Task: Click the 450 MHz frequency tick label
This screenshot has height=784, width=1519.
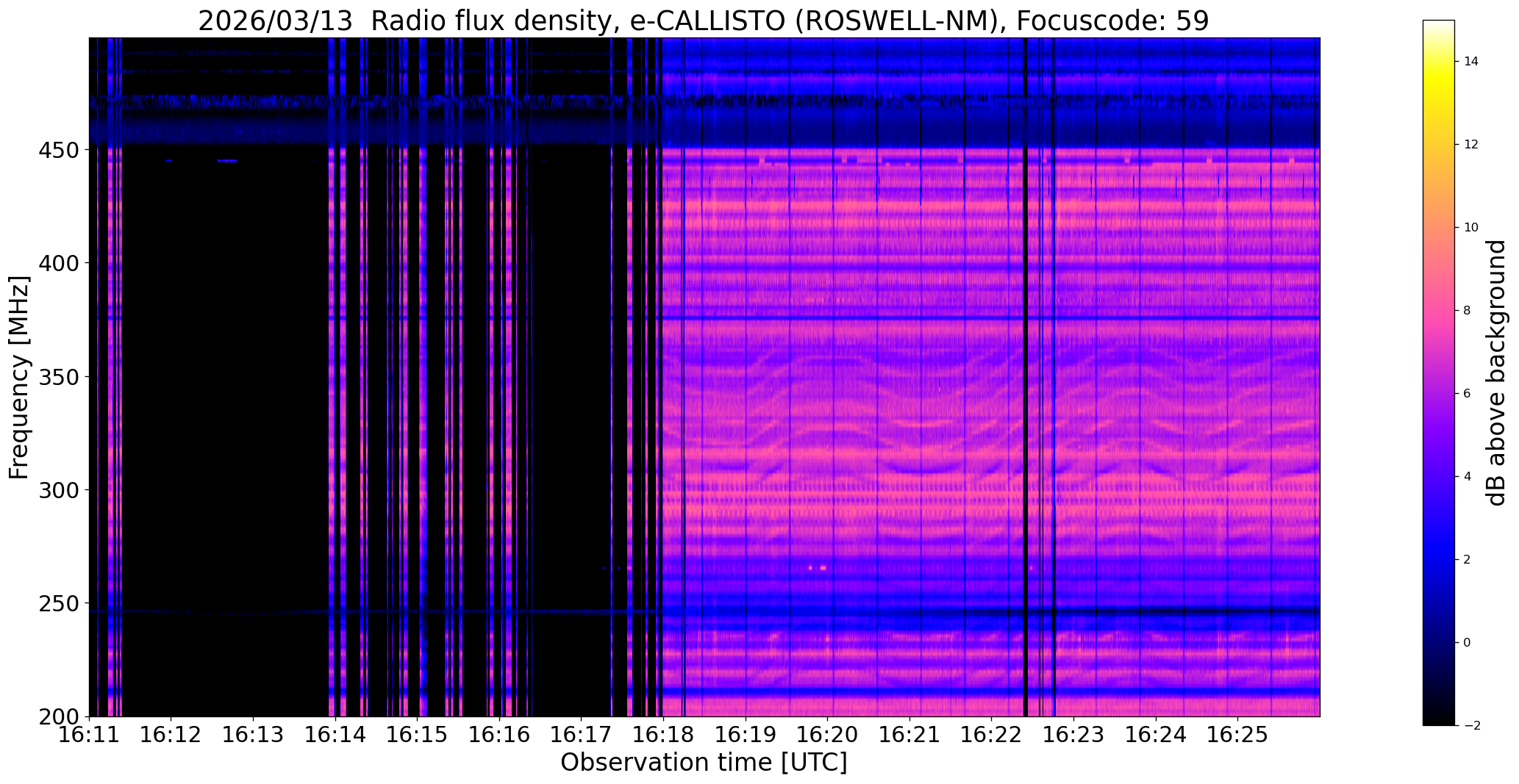Action: [x=60, y=149]
